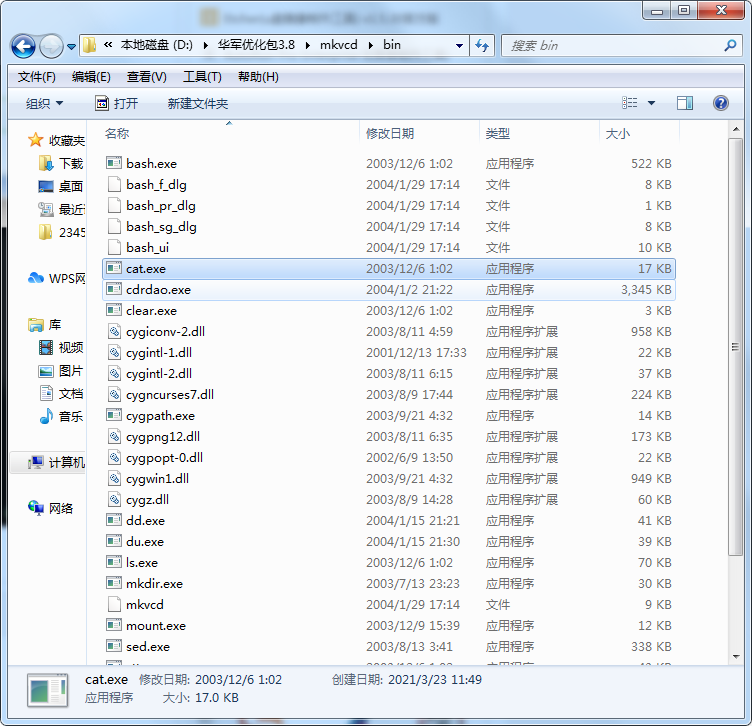Image resolution: width=752 pixels, height=726 pixels.
Task: Select the dd.exe file icon
Action: click(114, 520)
